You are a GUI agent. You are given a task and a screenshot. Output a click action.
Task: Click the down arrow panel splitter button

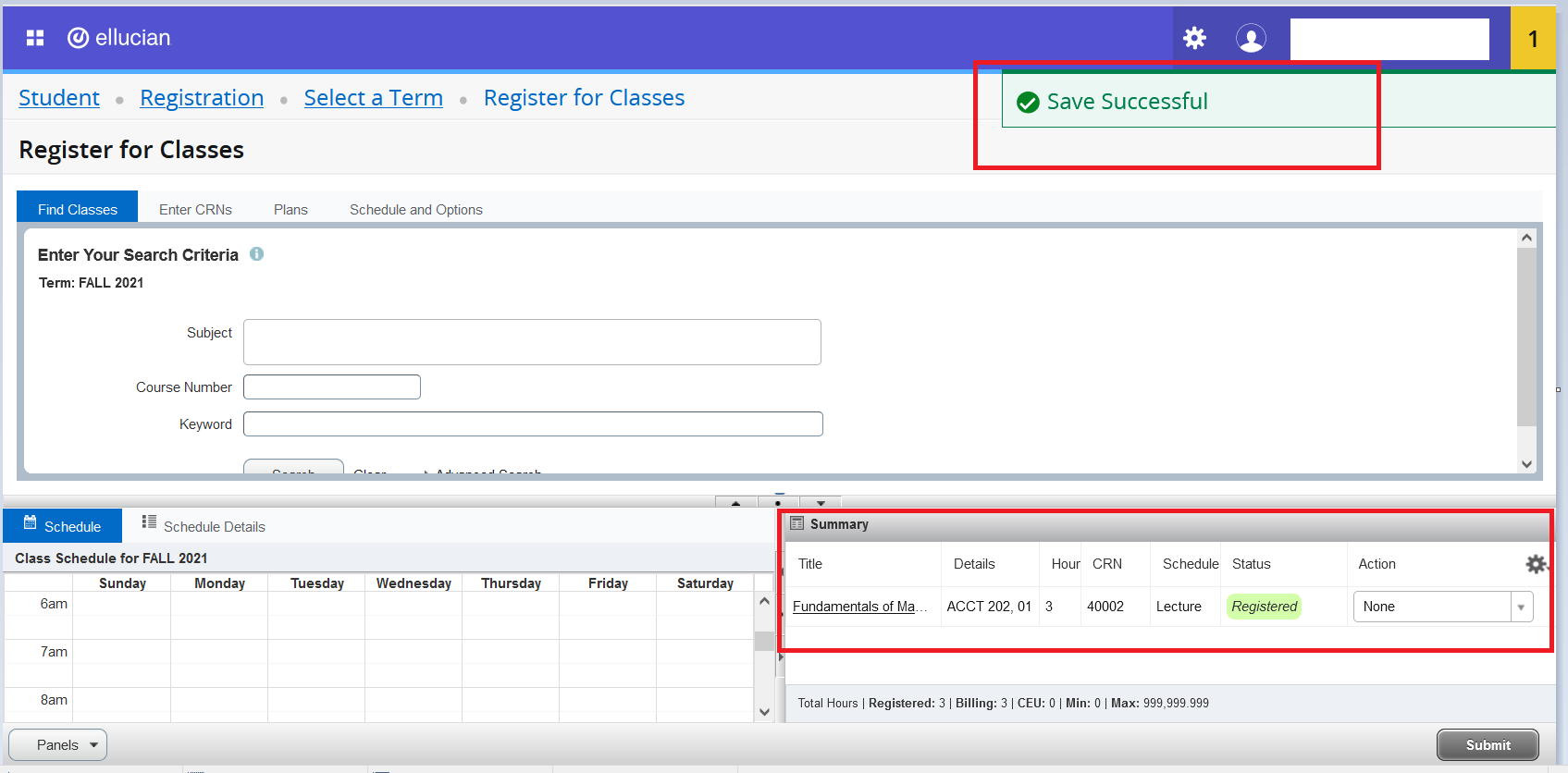click(x=821, y=503)
